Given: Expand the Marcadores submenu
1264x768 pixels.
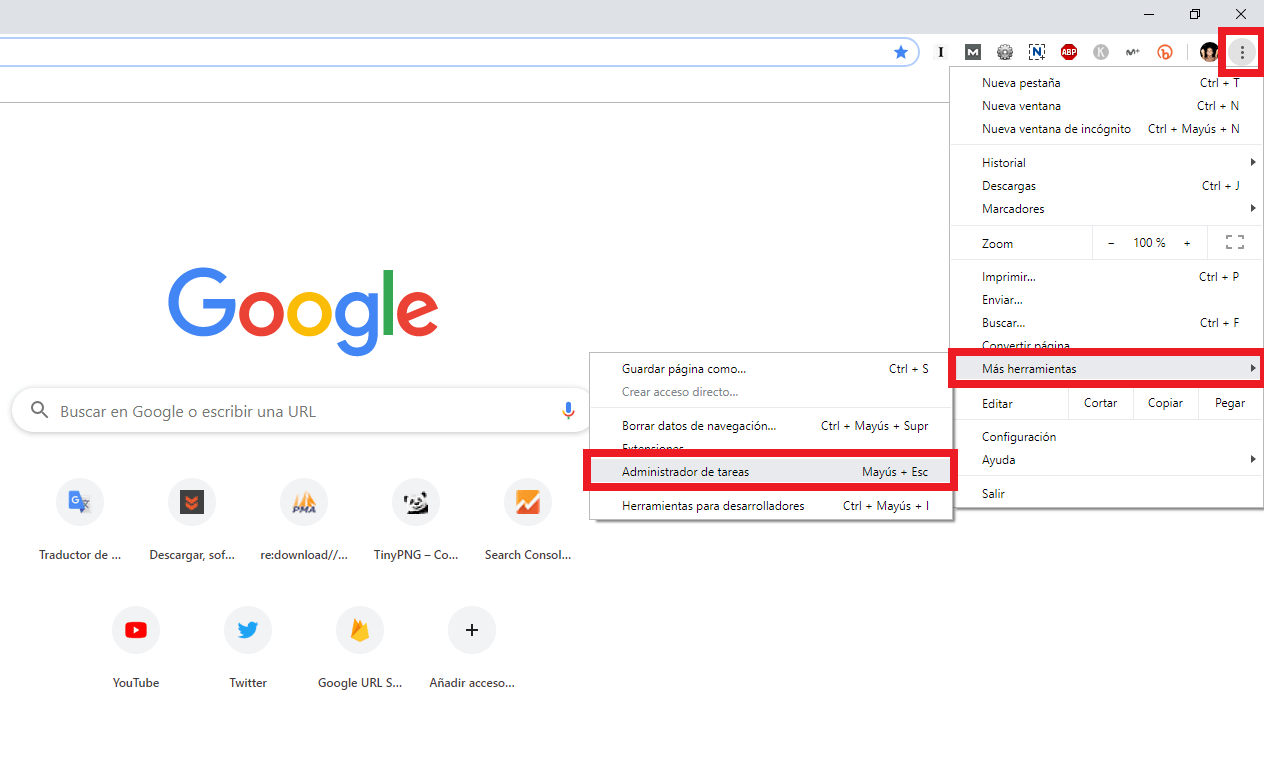Looking at the screenshot, I should (x=1105, y=209).
